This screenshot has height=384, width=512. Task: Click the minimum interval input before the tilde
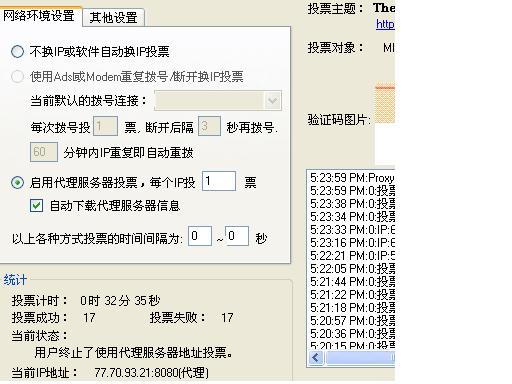coord(200,236)
